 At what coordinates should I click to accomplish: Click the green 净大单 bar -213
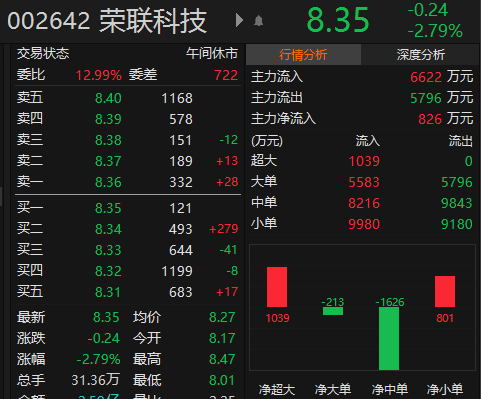333,311
